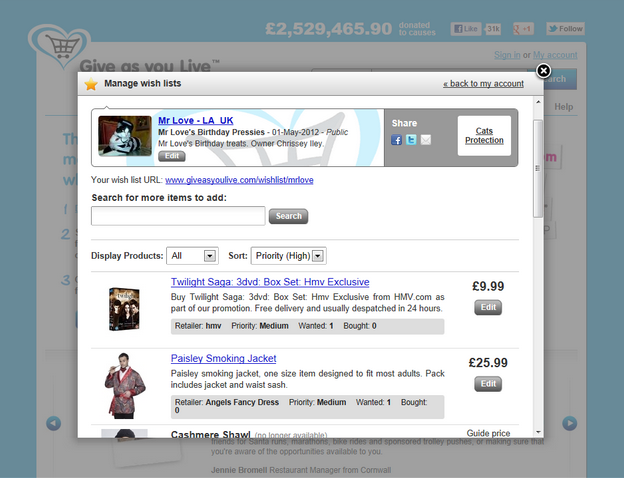Click the back to my account link
The image size is (624, 478).
point(483,84)
